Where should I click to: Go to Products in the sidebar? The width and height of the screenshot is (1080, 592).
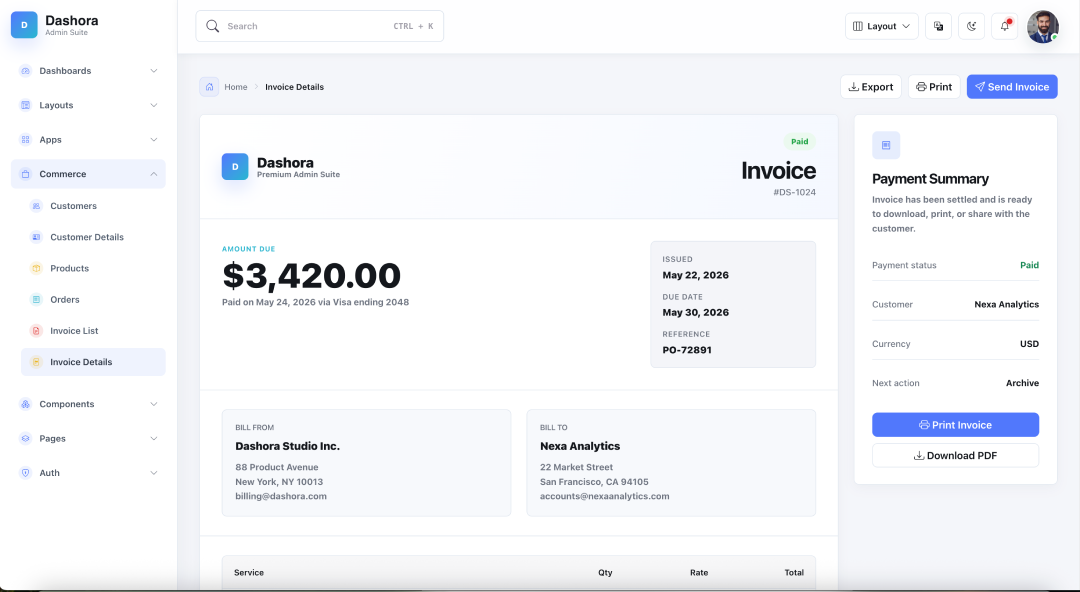pyautogui.click(x=93, y=269)
